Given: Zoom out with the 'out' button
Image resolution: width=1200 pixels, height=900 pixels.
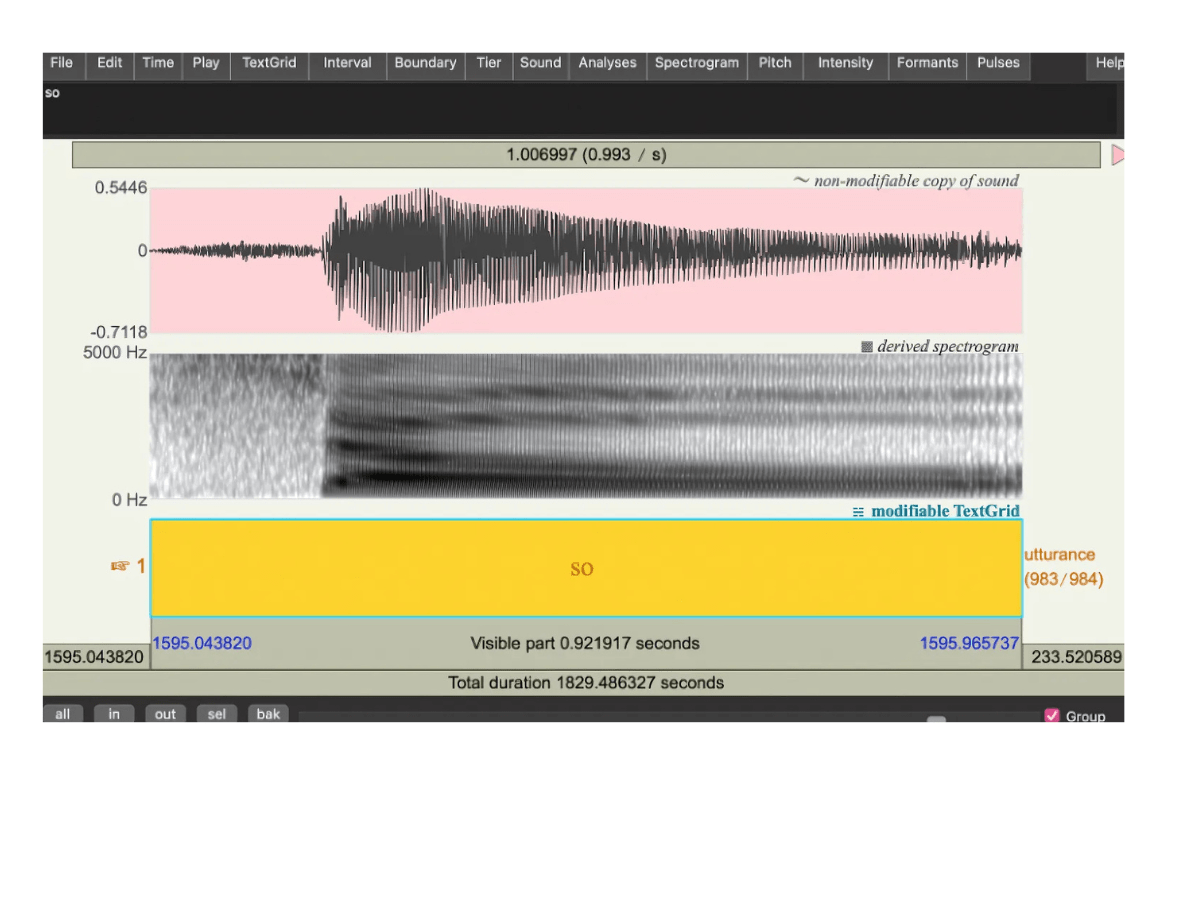Looking at the screenshot, I should pyautogui.click(x=165, y=714).
